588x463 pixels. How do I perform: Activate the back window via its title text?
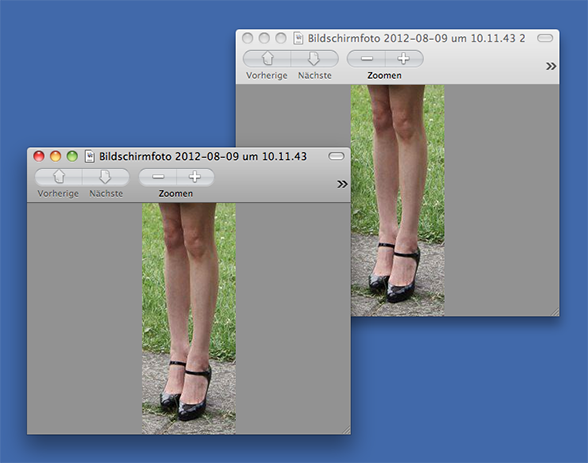416,38
